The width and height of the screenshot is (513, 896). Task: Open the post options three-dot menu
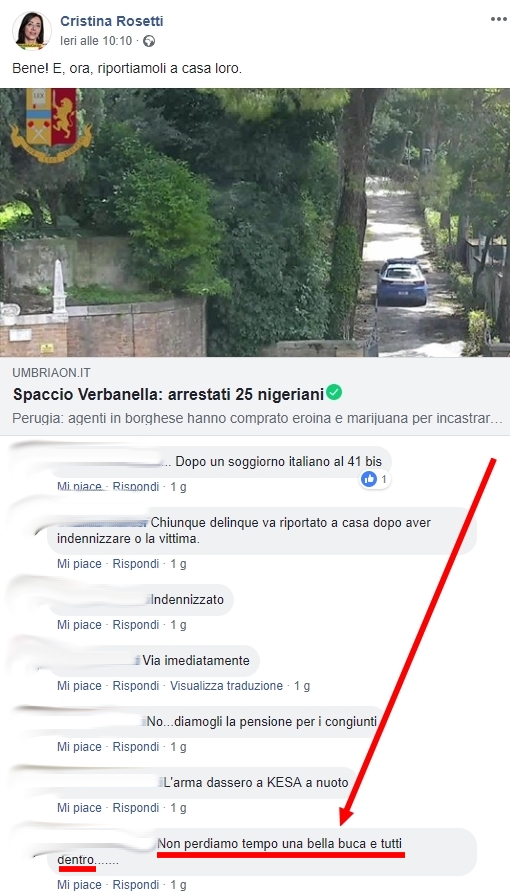498,19
